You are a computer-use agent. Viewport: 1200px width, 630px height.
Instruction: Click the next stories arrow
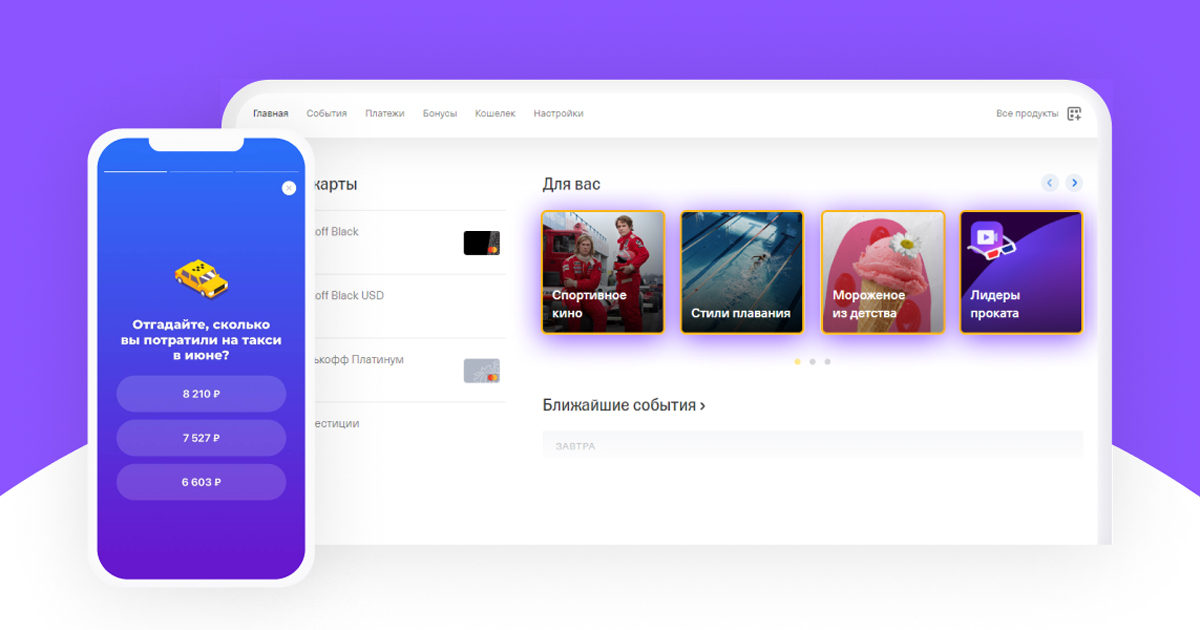[x=1074, y=183]
